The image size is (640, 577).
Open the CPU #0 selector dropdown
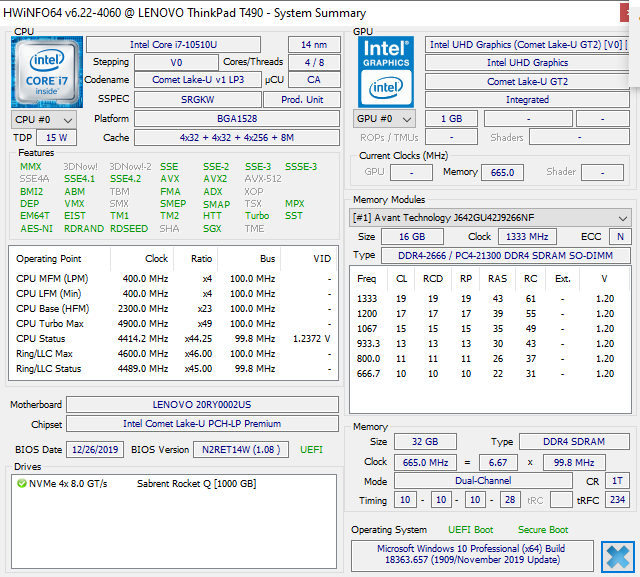tap(44, 120)
